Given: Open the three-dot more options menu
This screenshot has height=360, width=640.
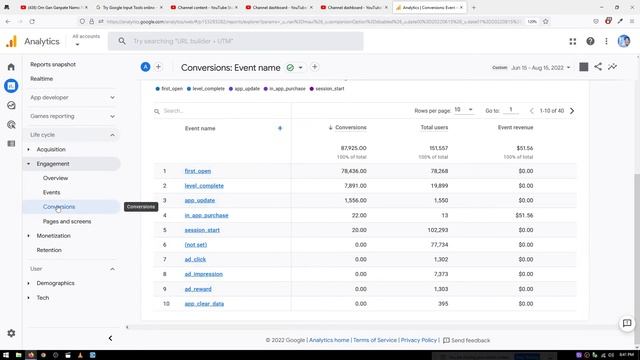Looking at the screenshot, I should click(606, 41).
